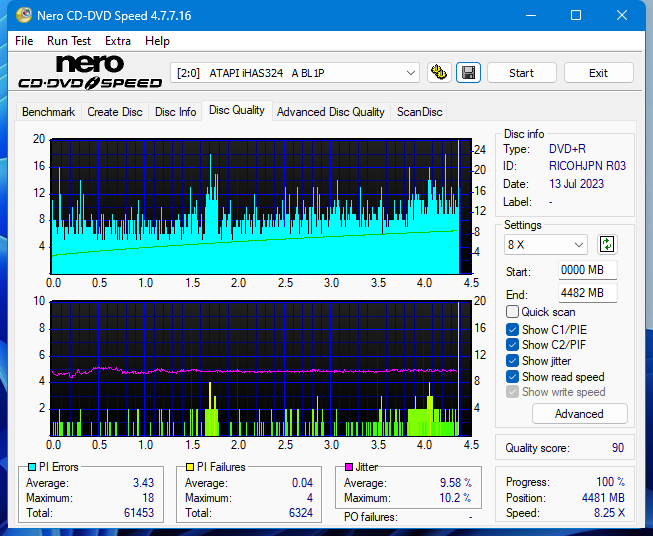653x536 pixels.
Task: Minimize the Nero CD-DVD Speed window
Action: pyautogui.click(x=531, y=15)
